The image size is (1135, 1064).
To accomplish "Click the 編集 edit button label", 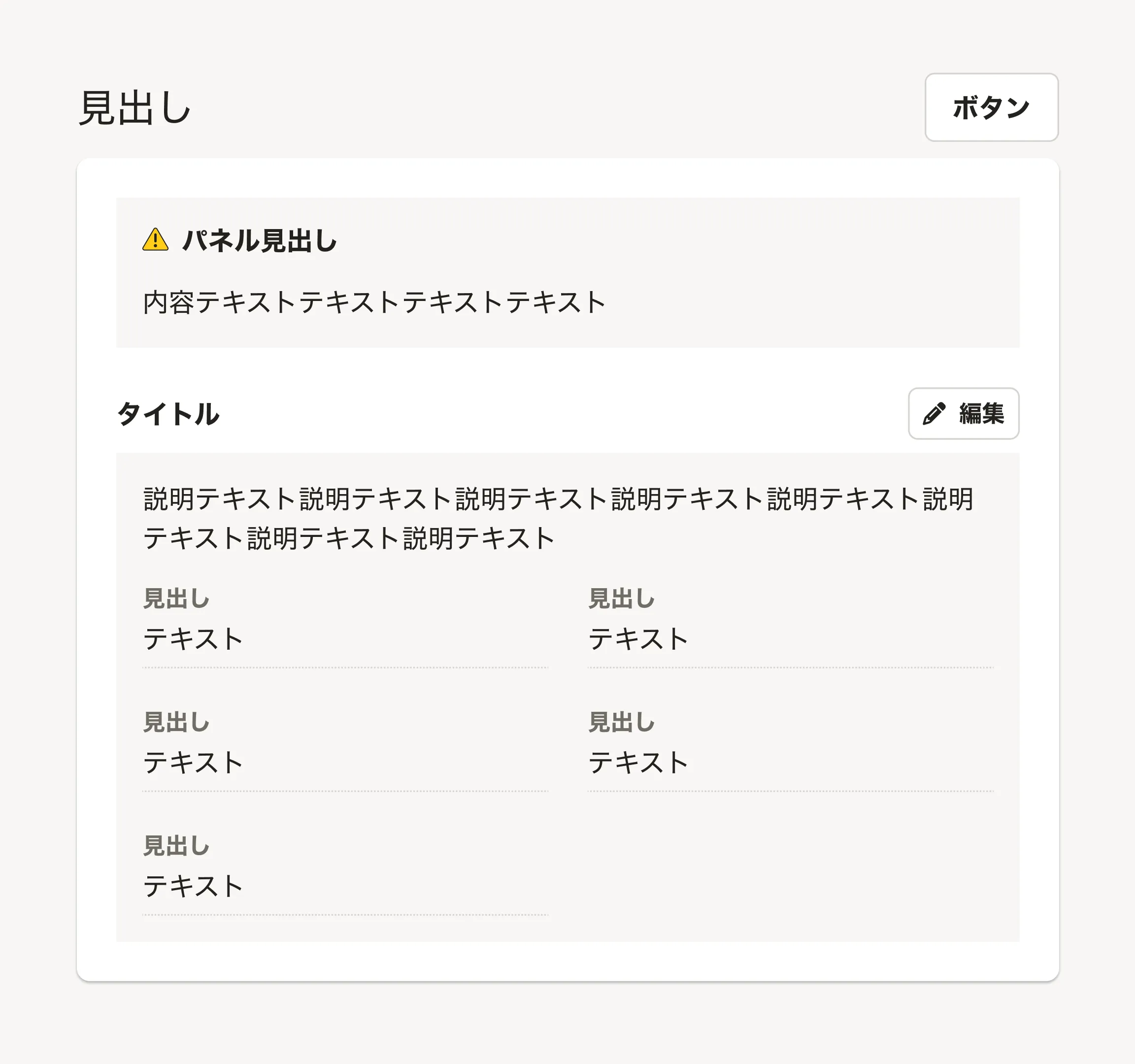I will coord(981,414).
